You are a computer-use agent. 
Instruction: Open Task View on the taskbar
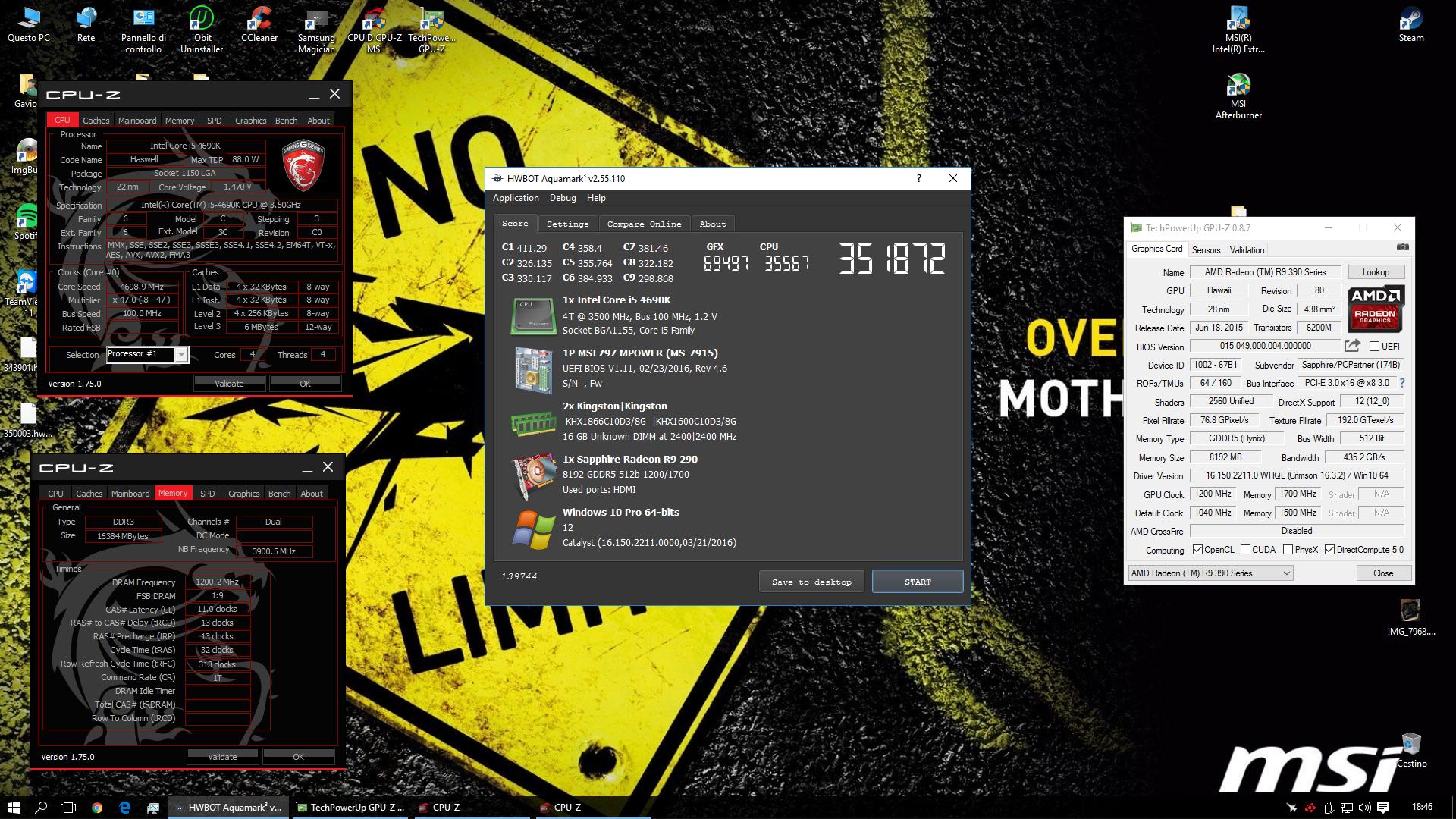click(x=68, y=808)
